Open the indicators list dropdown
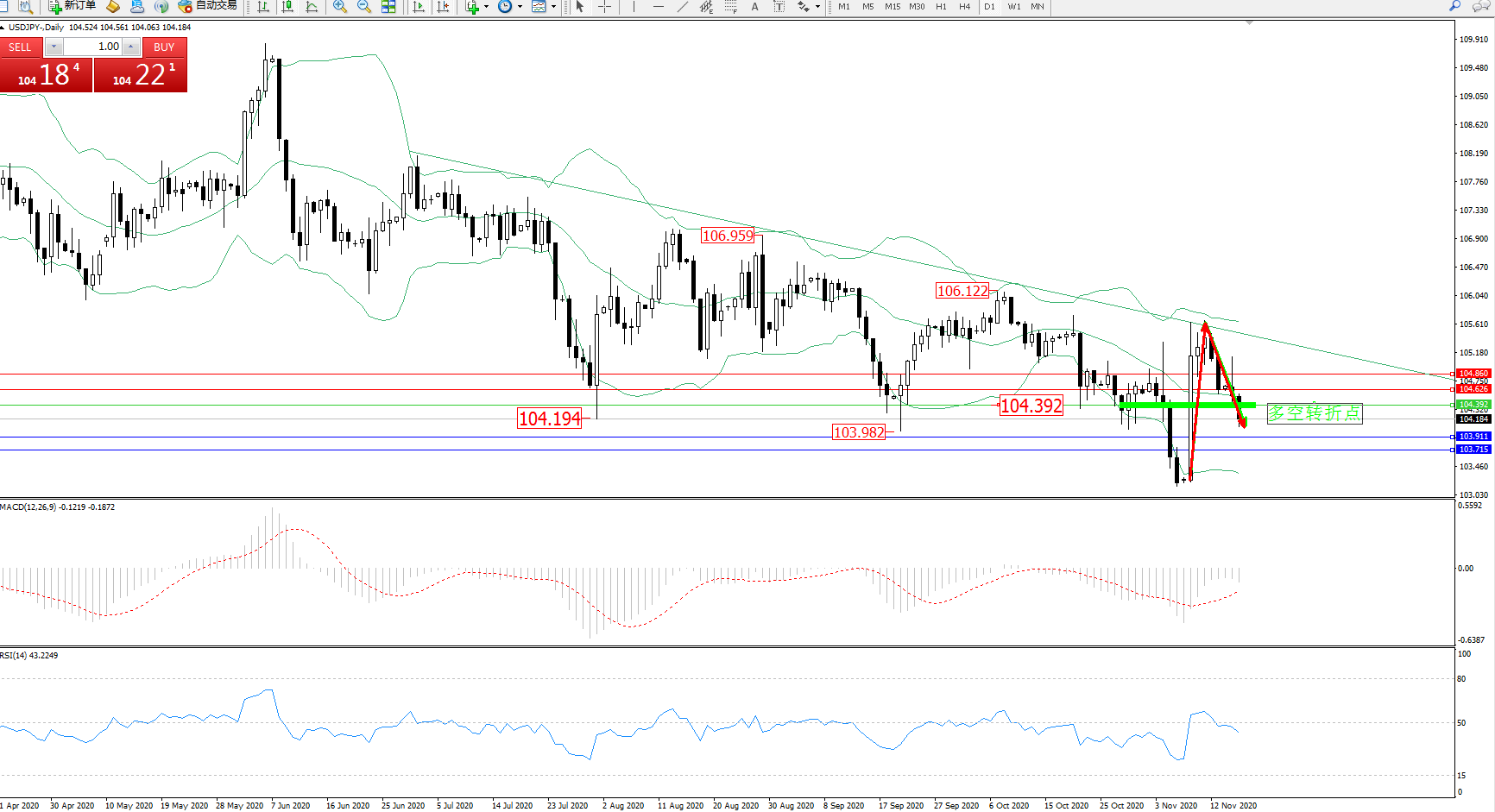Viewport: 1495px width, 812px height. (x=487, y=6)
